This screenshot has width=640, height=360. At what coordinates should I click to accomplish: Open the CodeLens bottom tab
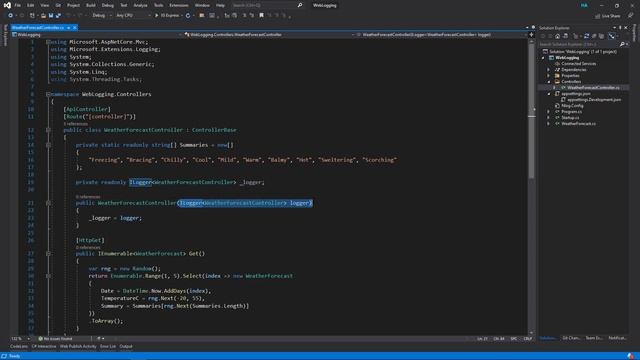[x=19, y=347]
